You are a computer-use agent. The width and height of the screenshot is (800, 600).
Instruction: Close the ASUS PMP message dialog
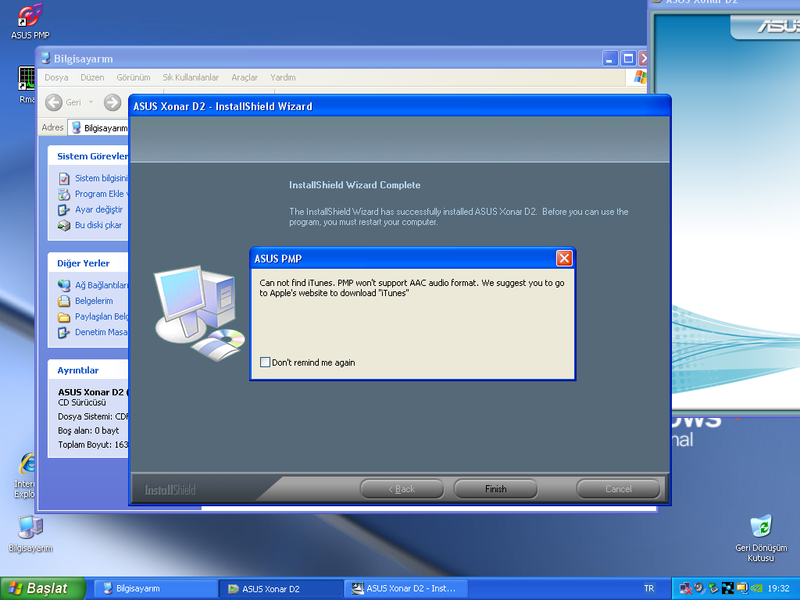pyautogui.click(x=564, y=258)
